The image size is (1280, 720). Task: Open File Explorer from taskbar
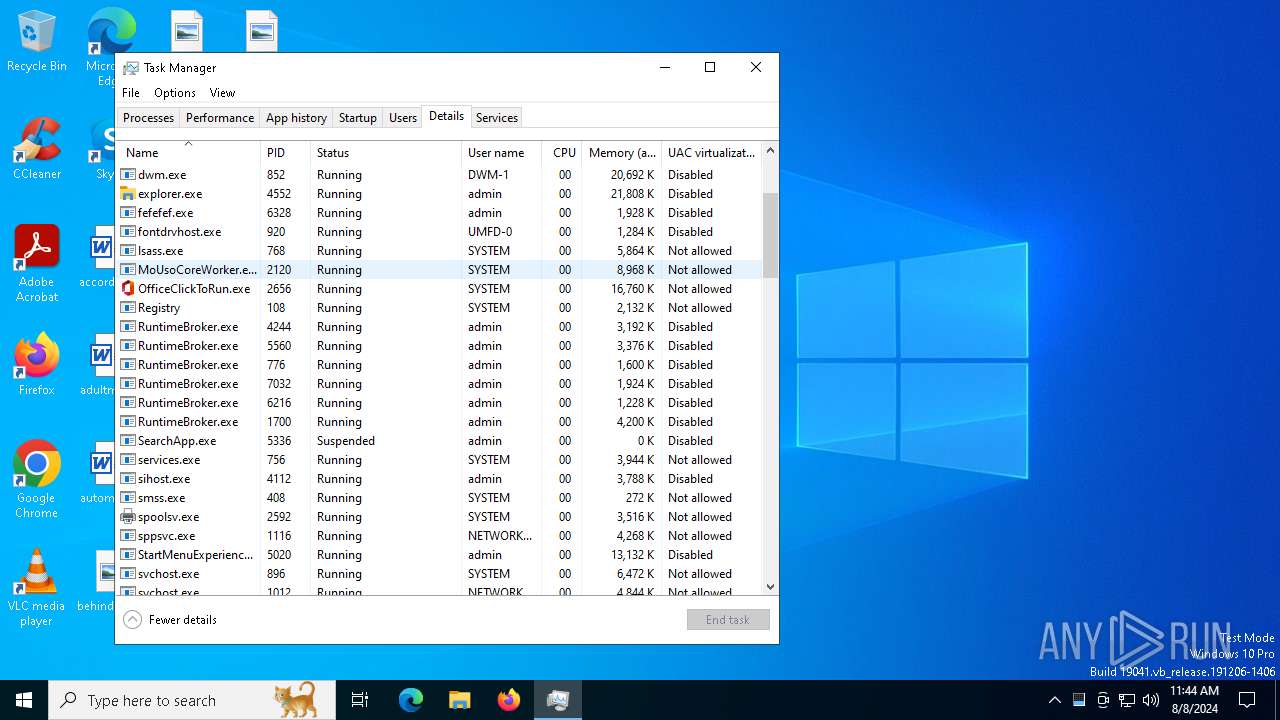tap(459, 700)
